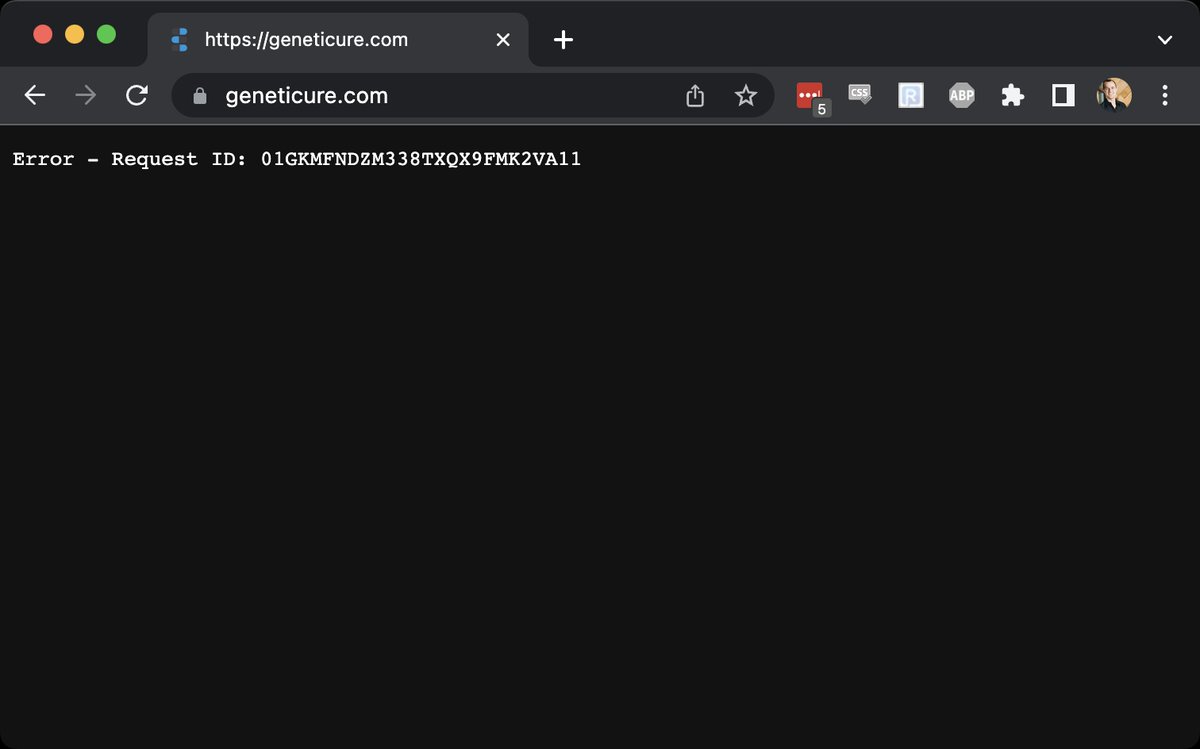1200x749 pixels.
Task: Open Chrome's three-dot menu
Action: click(1165, 95)
